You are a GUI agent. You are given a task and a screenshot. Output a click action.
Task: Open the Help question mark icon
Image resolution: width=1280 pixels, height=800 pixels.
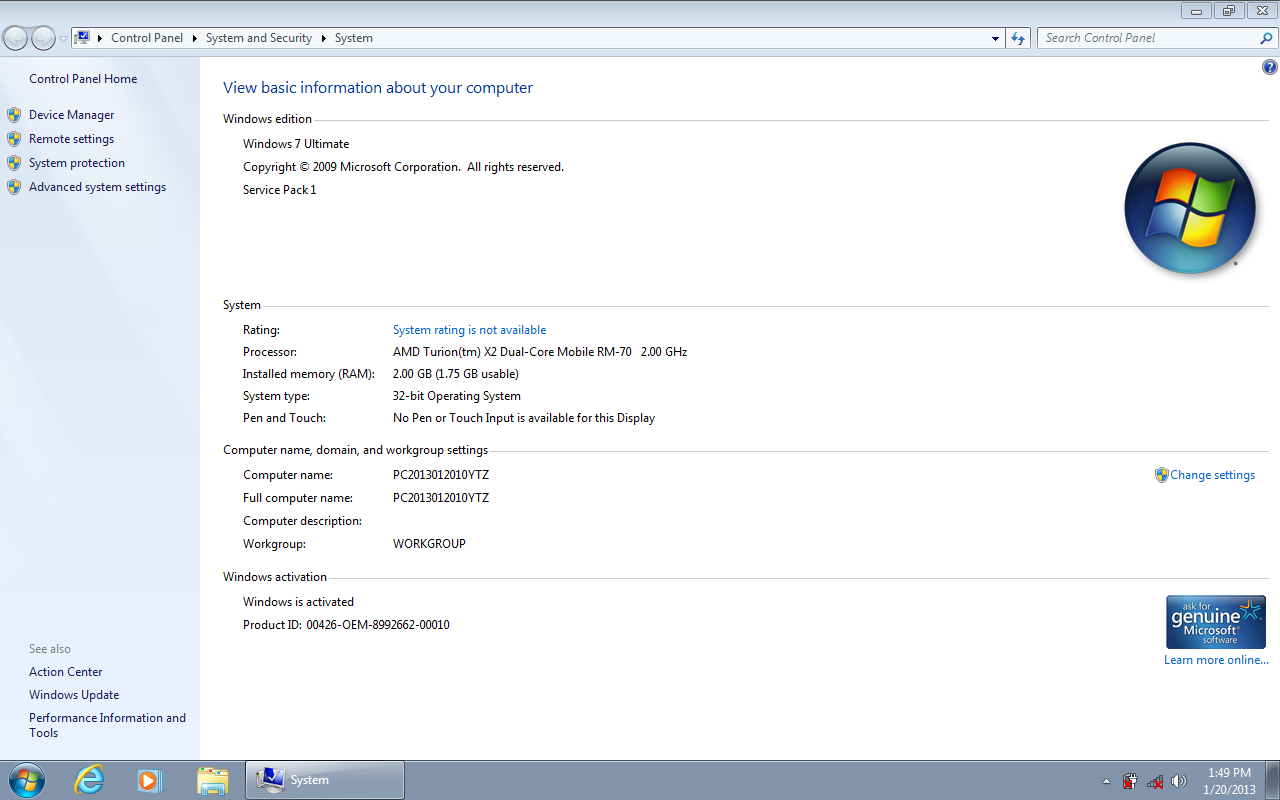click(x=1270, y=68)
